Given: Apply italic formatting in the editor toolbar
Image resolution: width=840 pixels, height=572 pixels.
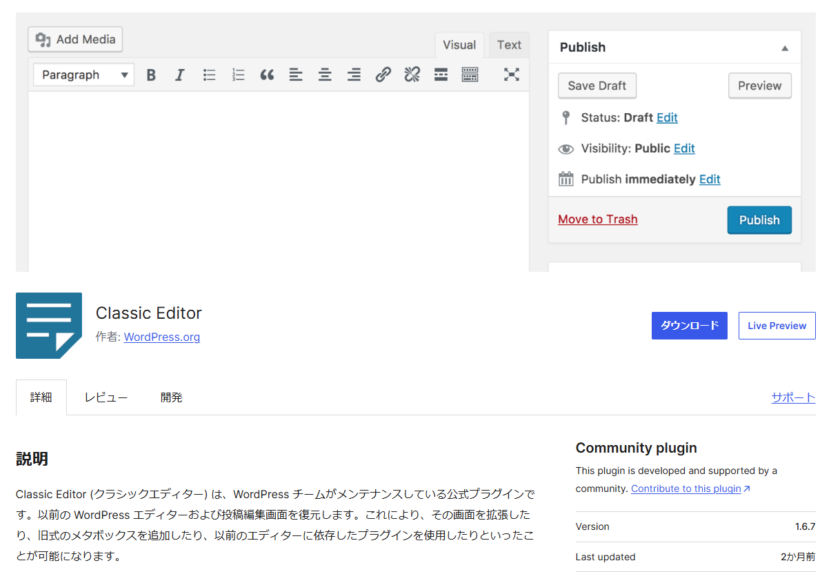Looking at the screenshot, I should pos(180,75).
